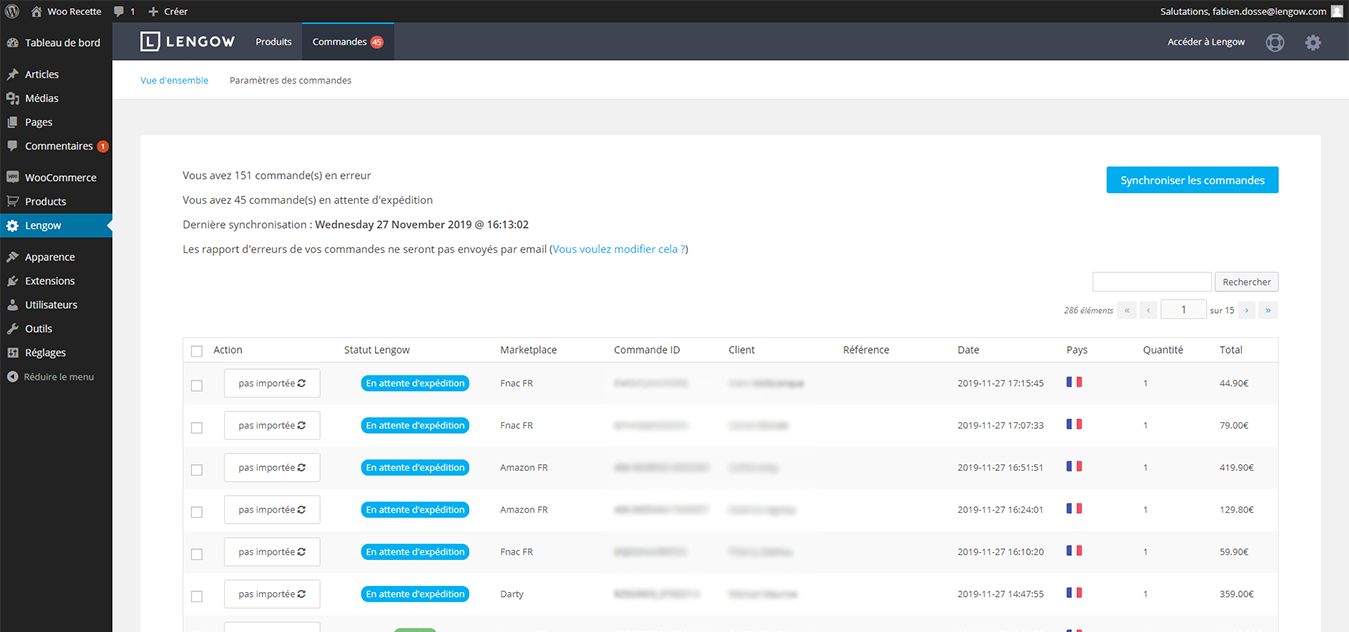
Task: Check order row dated 2019-11-27 17:07:33
Action: coord(197,427)
